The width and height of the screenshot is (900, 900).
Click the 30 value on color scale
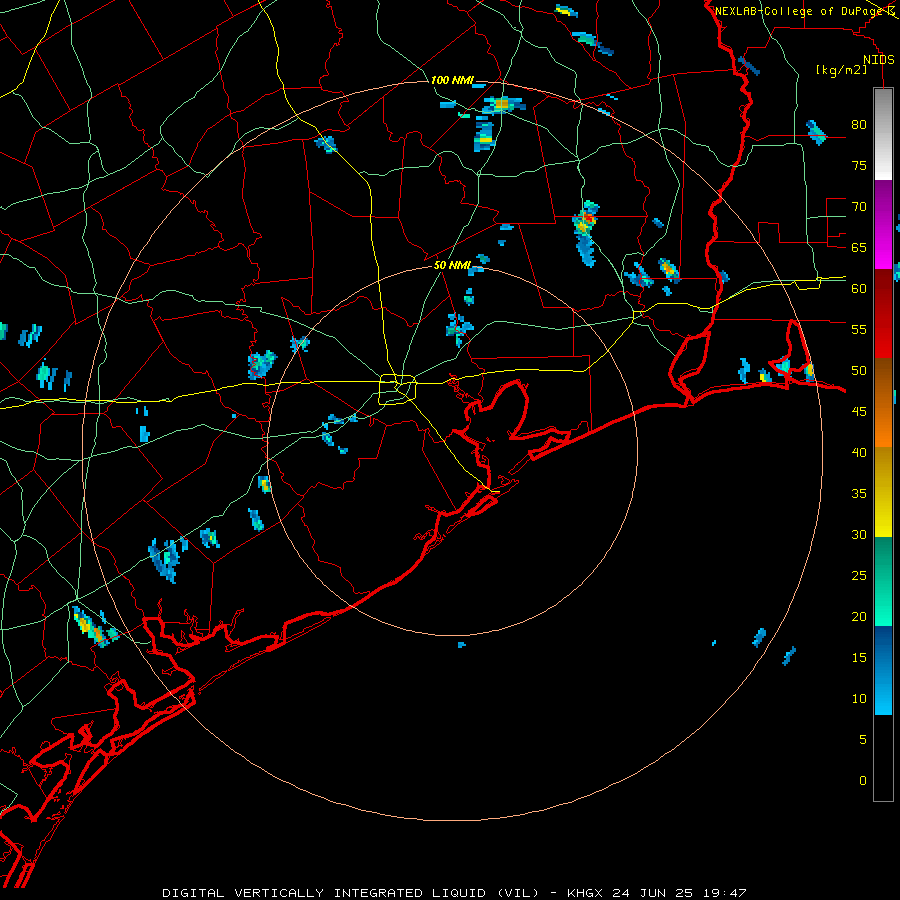click(x=859, y=534)
